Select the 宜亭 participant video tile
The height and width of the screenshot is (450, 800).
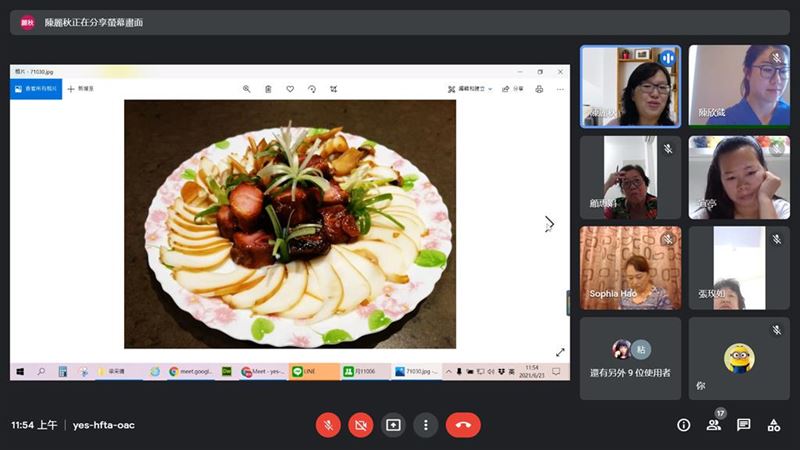click(x=739, y=178)
